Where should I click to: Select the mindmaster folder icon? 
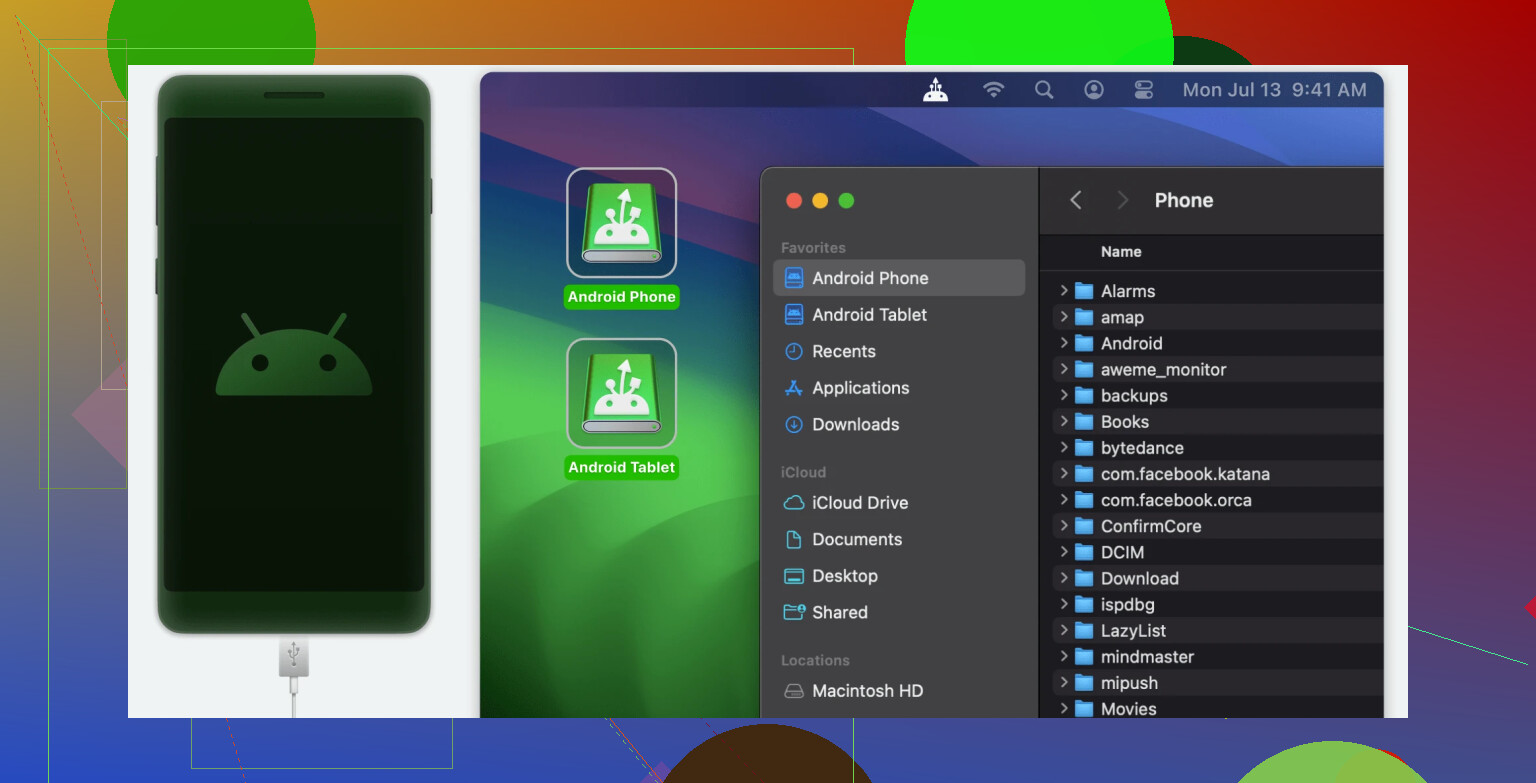[x=1084, y=657]
